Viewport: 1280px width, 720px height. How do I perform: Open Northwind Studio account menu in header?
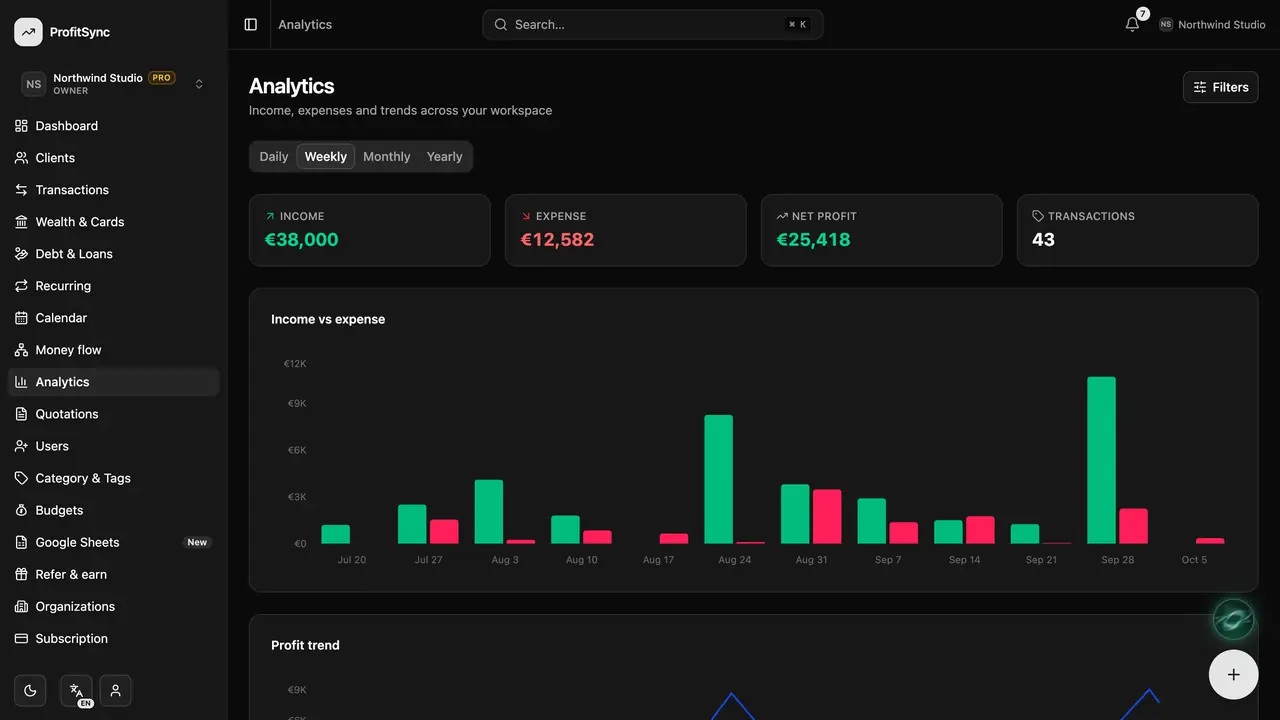[x=1212, y=24]
